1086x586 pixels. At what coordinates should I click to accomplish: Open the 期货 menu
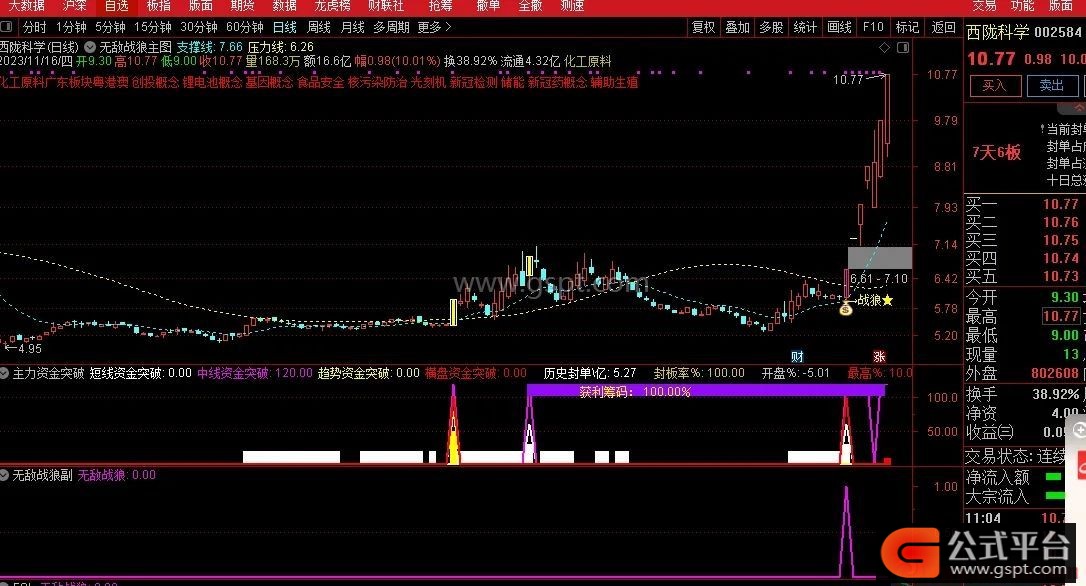click(242, 6)
